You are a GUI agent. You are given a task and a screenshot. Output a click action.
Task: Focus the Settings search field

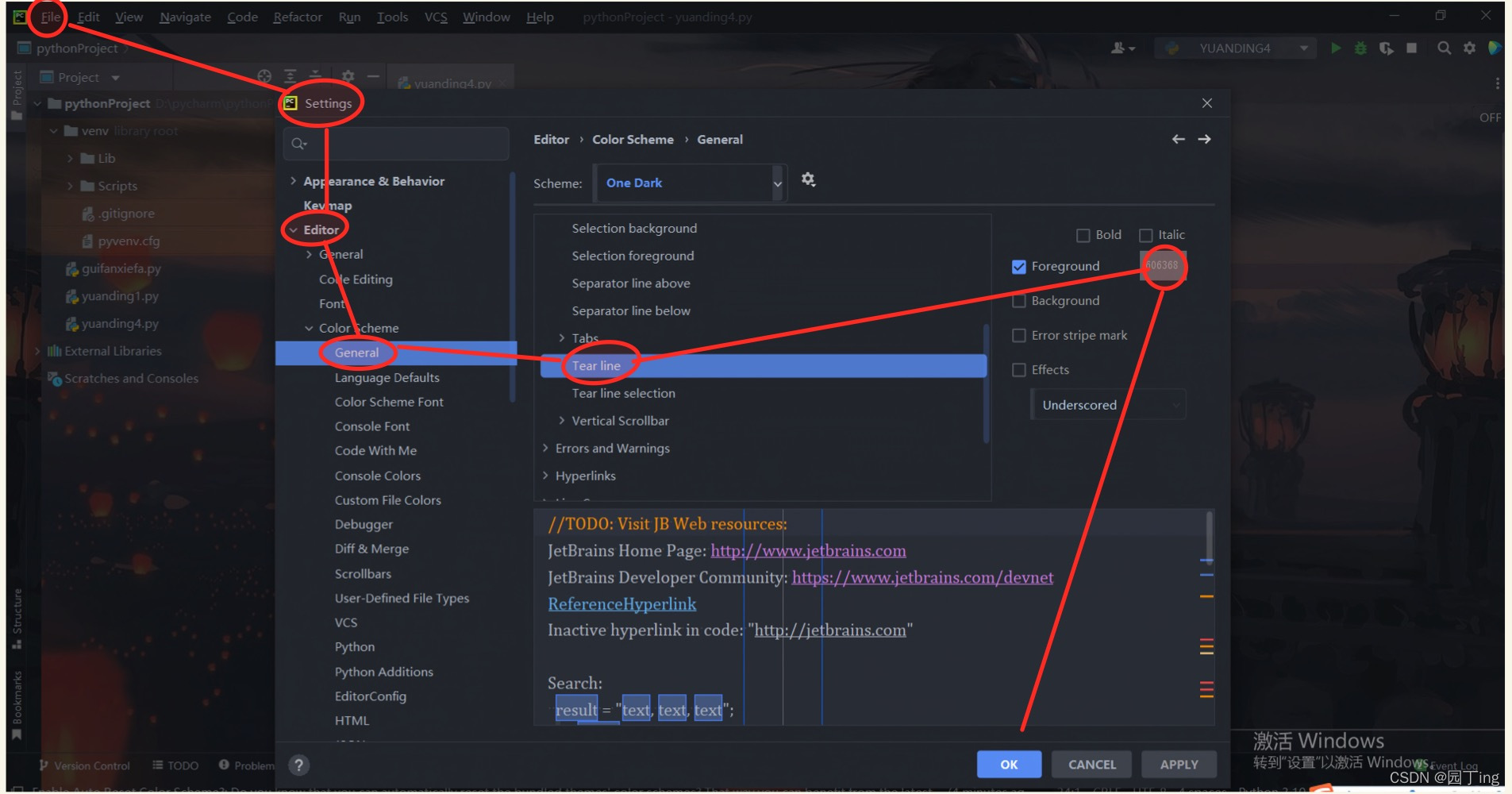(x=396, y=144)
